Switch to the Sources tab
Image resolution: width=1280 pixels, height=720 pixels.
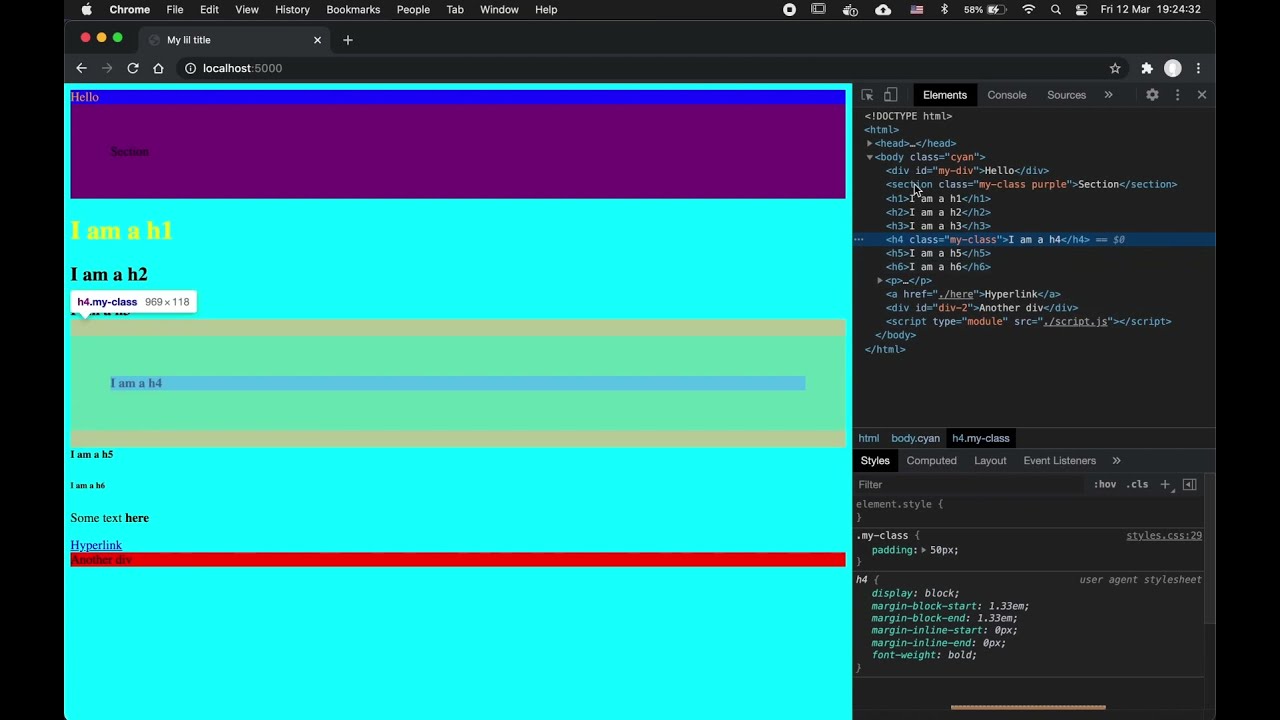(1066, 95)
